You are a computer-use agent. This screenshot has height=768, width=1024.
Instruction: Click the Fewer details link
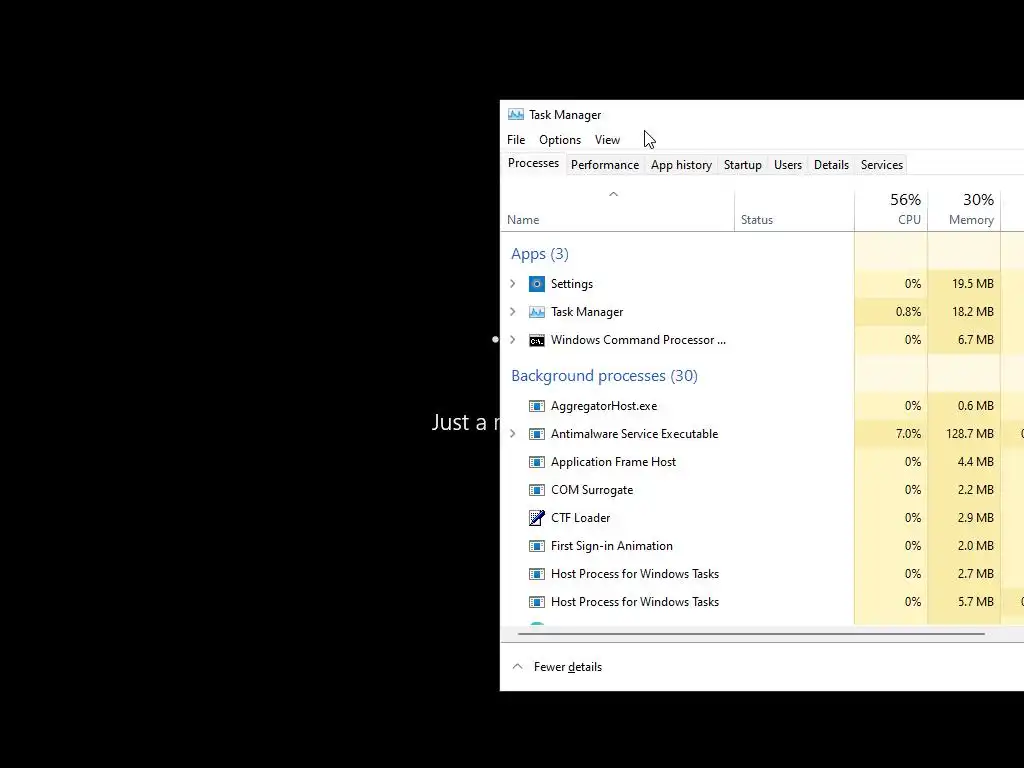568,667
